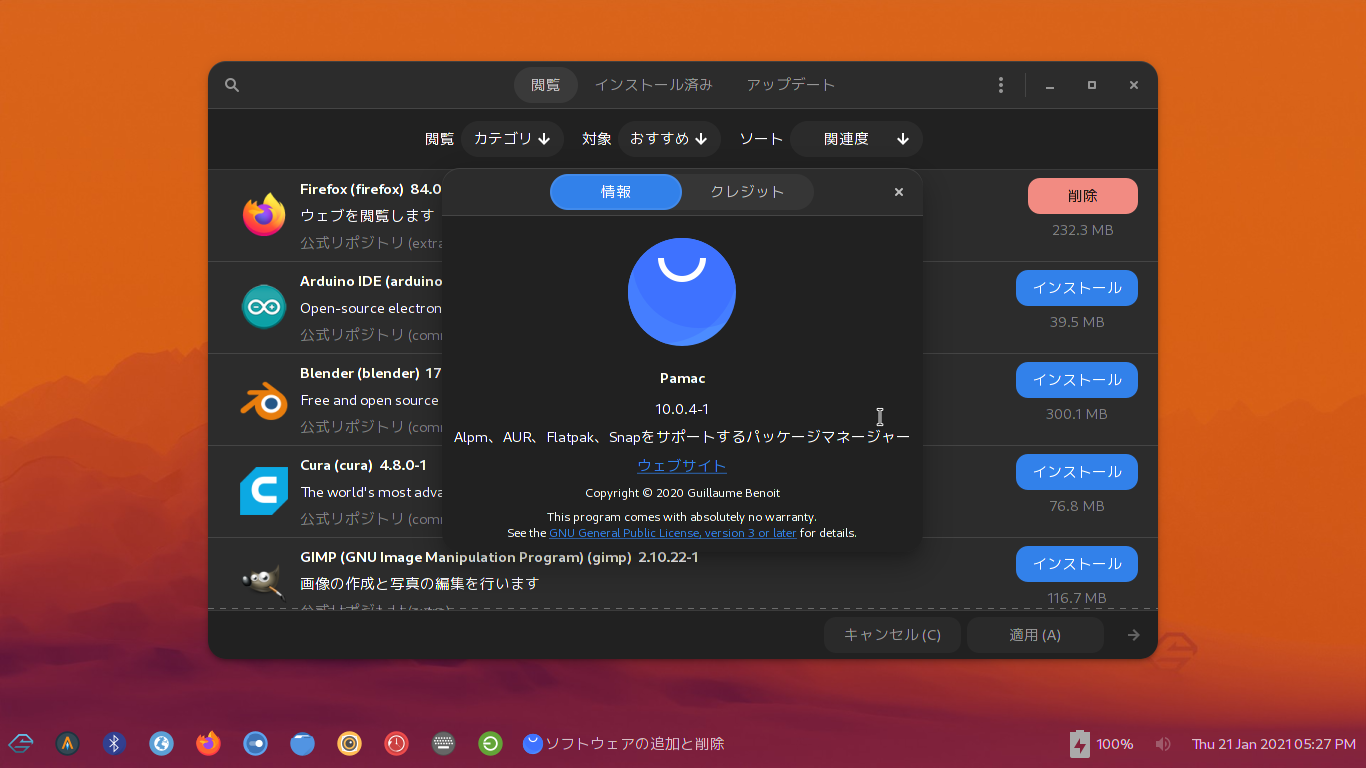The image size is (1366, 768).
Task: Launch the Alacritty terminal from the taskbar
Action: click(x=67, y=743)
